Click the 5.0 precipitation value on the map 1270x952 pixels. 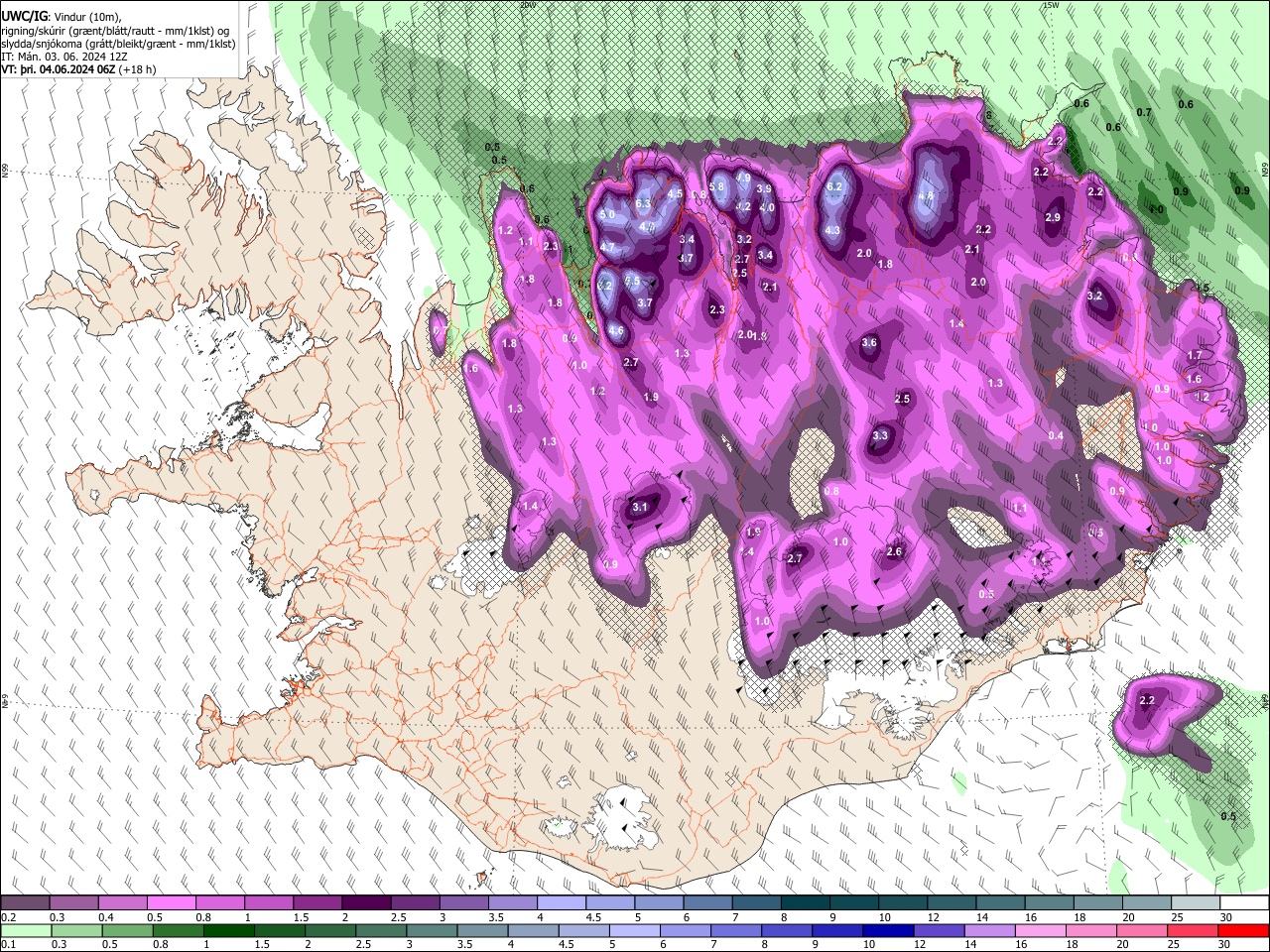(x=608, y=214)
